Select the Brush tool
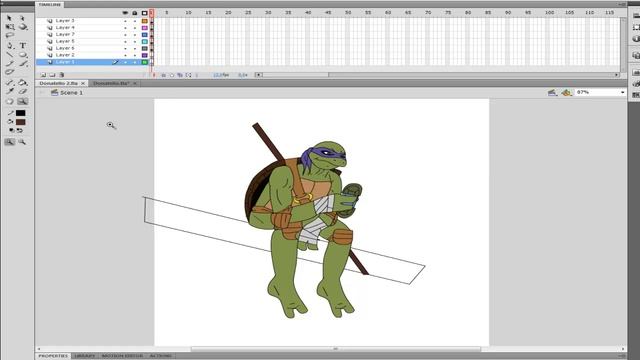The width and height of the screenshot is (640, 360). click(x=23, y=63)
